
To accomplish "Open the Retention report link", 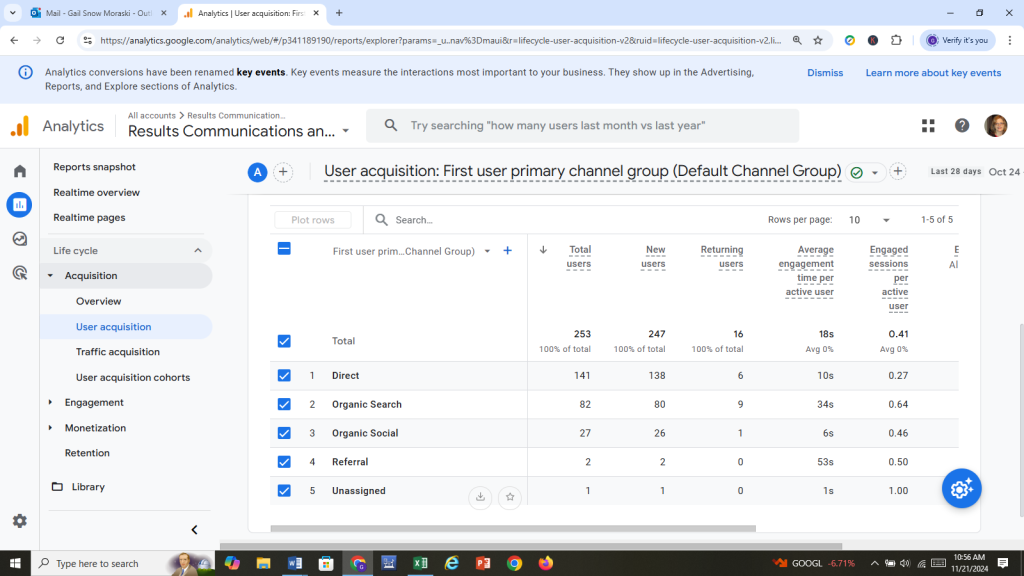I will 87,453.
